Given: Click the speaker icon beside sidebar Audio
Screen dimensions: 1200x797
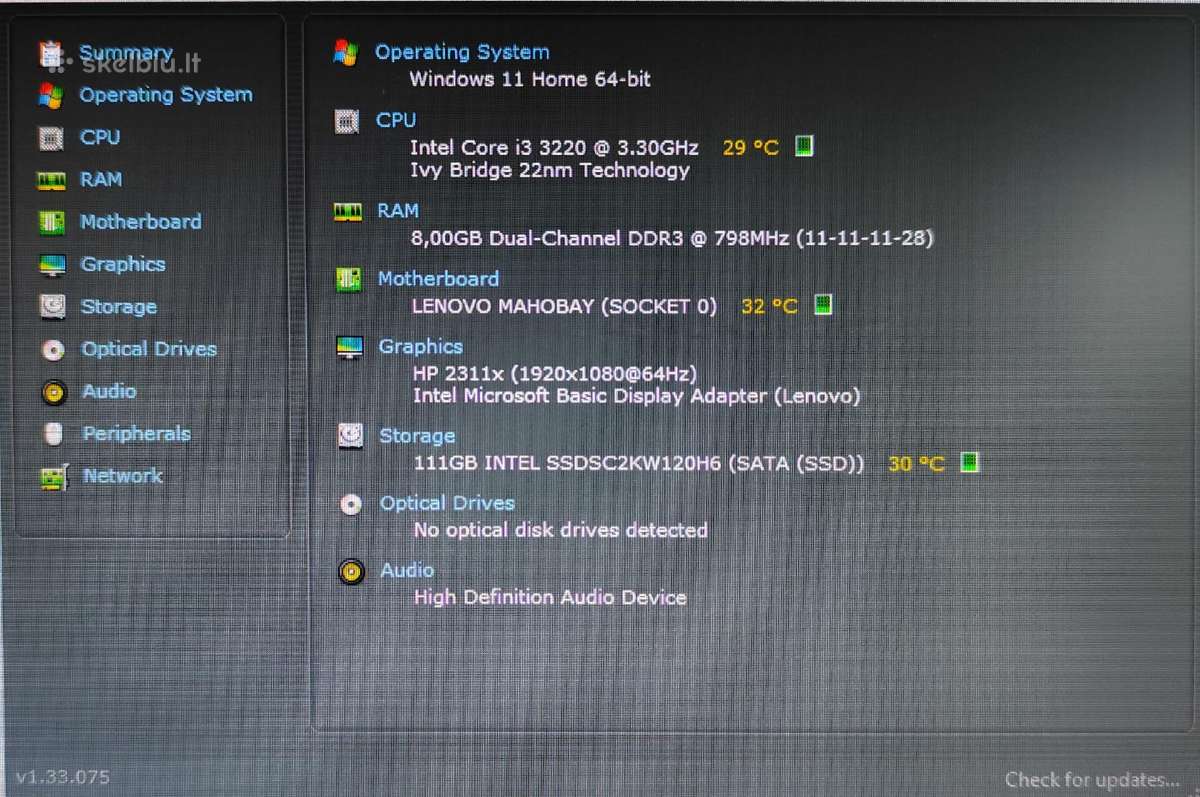Looking at the screenshot, I should coord(54,392).
